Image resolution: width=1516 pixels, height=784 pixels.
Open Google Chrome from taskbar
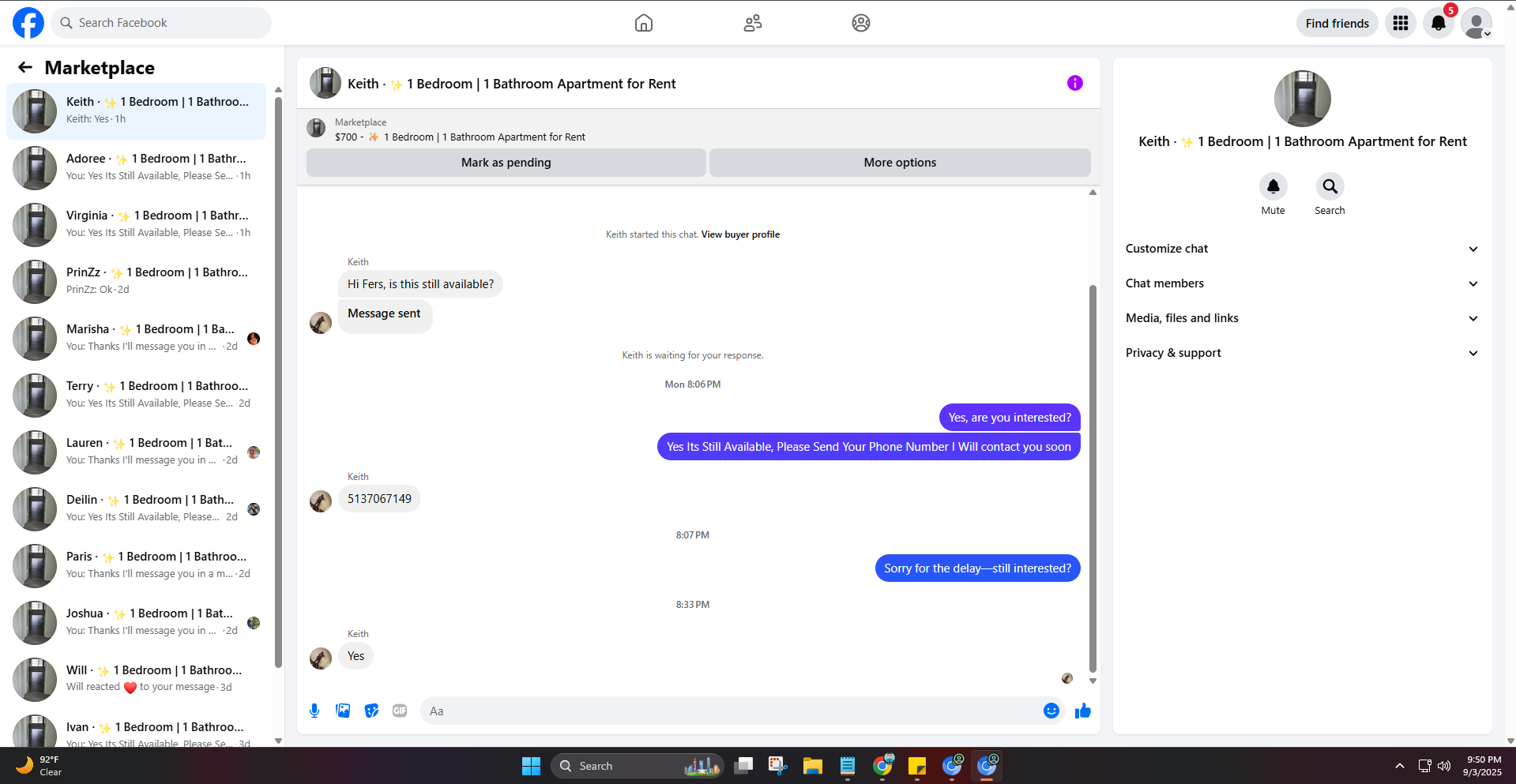coord(882,766)
